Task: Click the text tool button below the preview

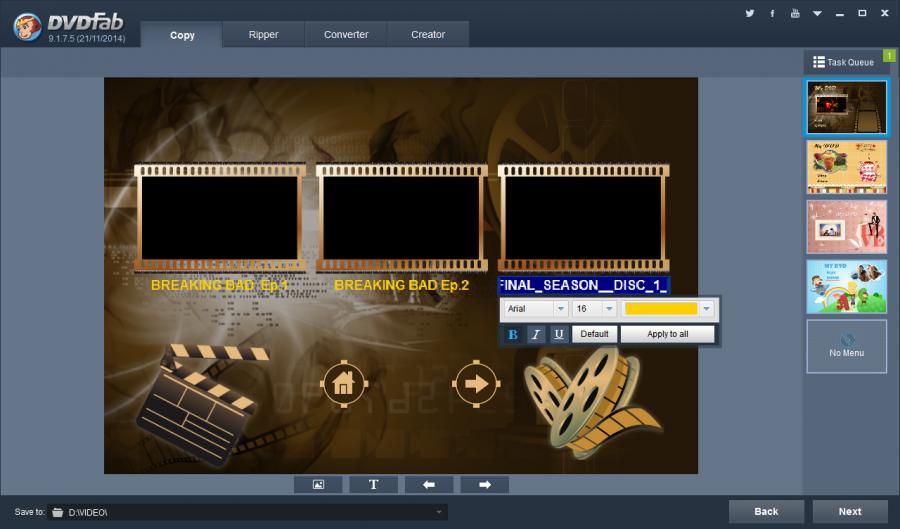Action: pos(374,485)
